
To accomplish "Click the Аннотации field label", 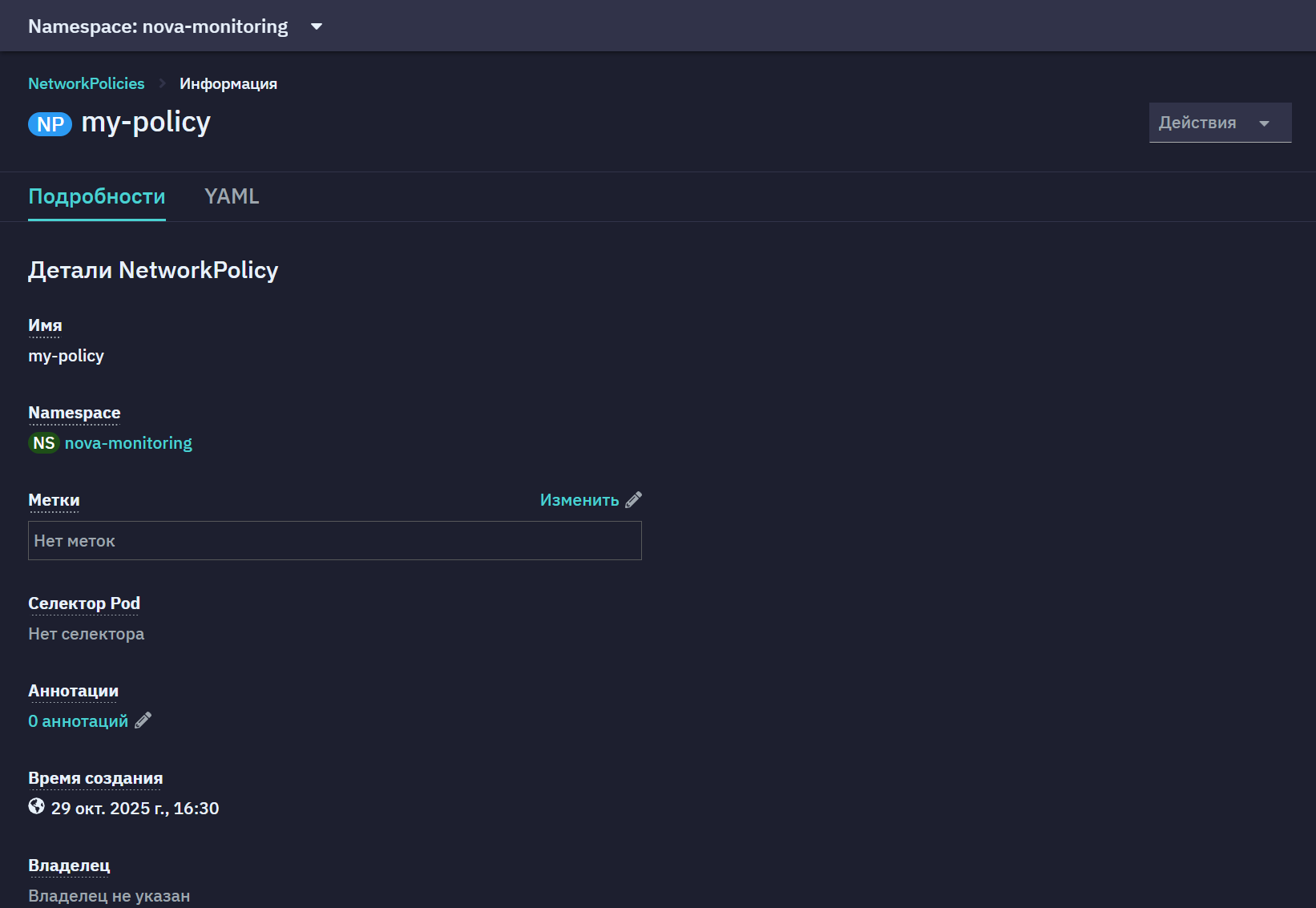I will (73, 691).
